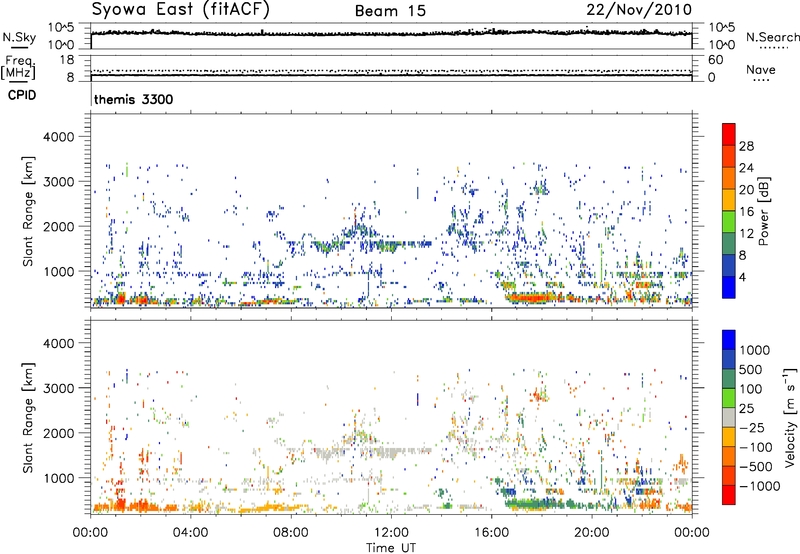
Task: Click the blue top segment of the Velocity colorbar
Action: 729,340
